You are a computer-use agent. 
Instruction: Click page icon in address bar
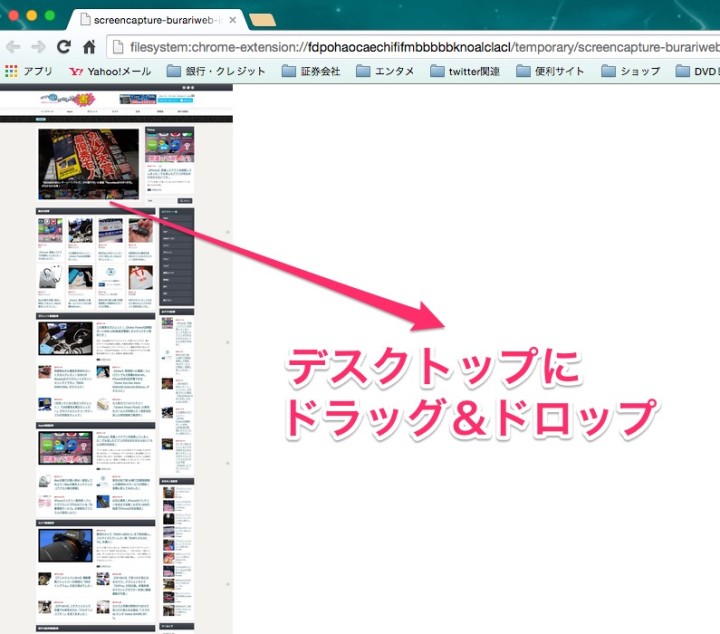pyautogui.click(x=118, y=47)
